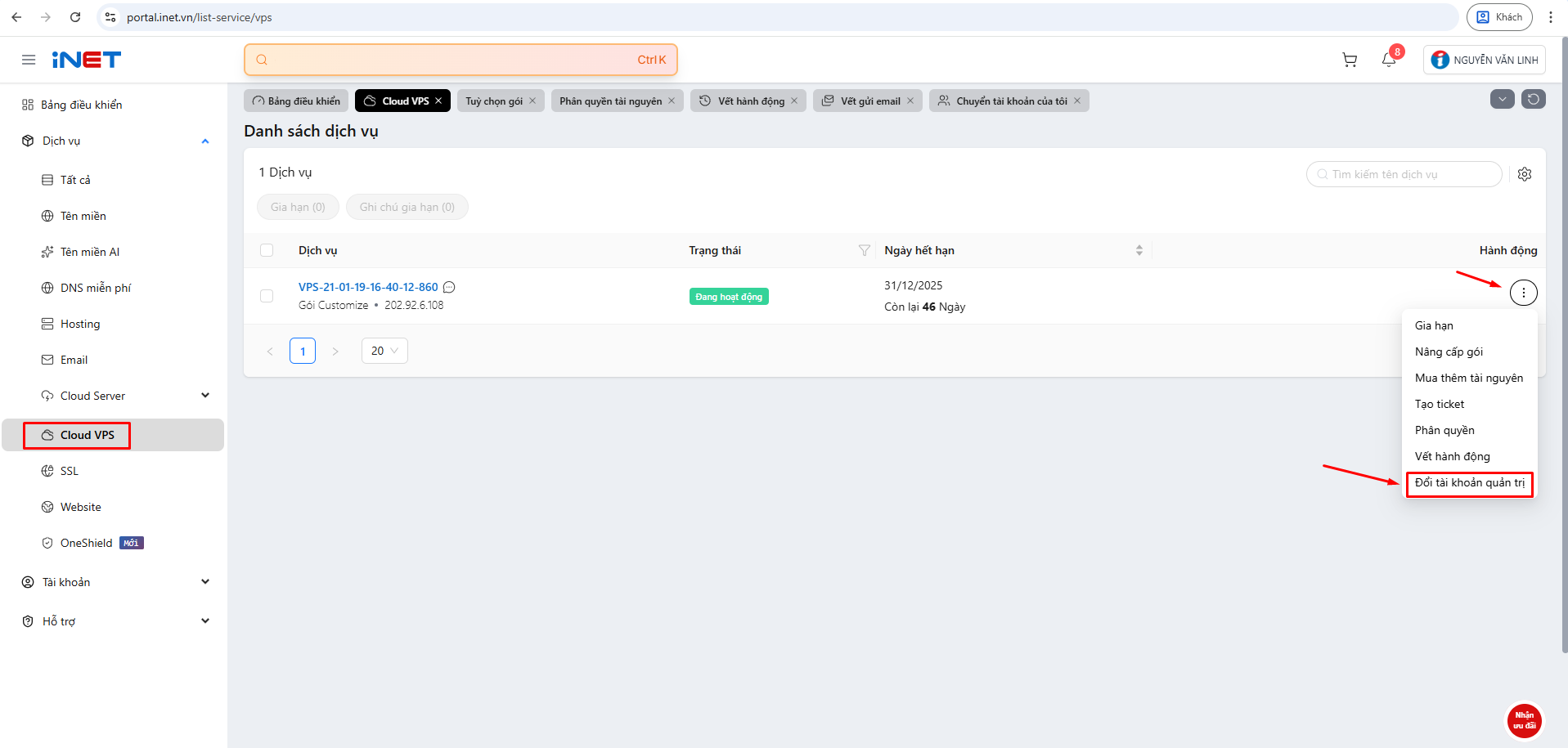Open the Khách browser profile button
1568x748 pixels.
(1499, 17)
